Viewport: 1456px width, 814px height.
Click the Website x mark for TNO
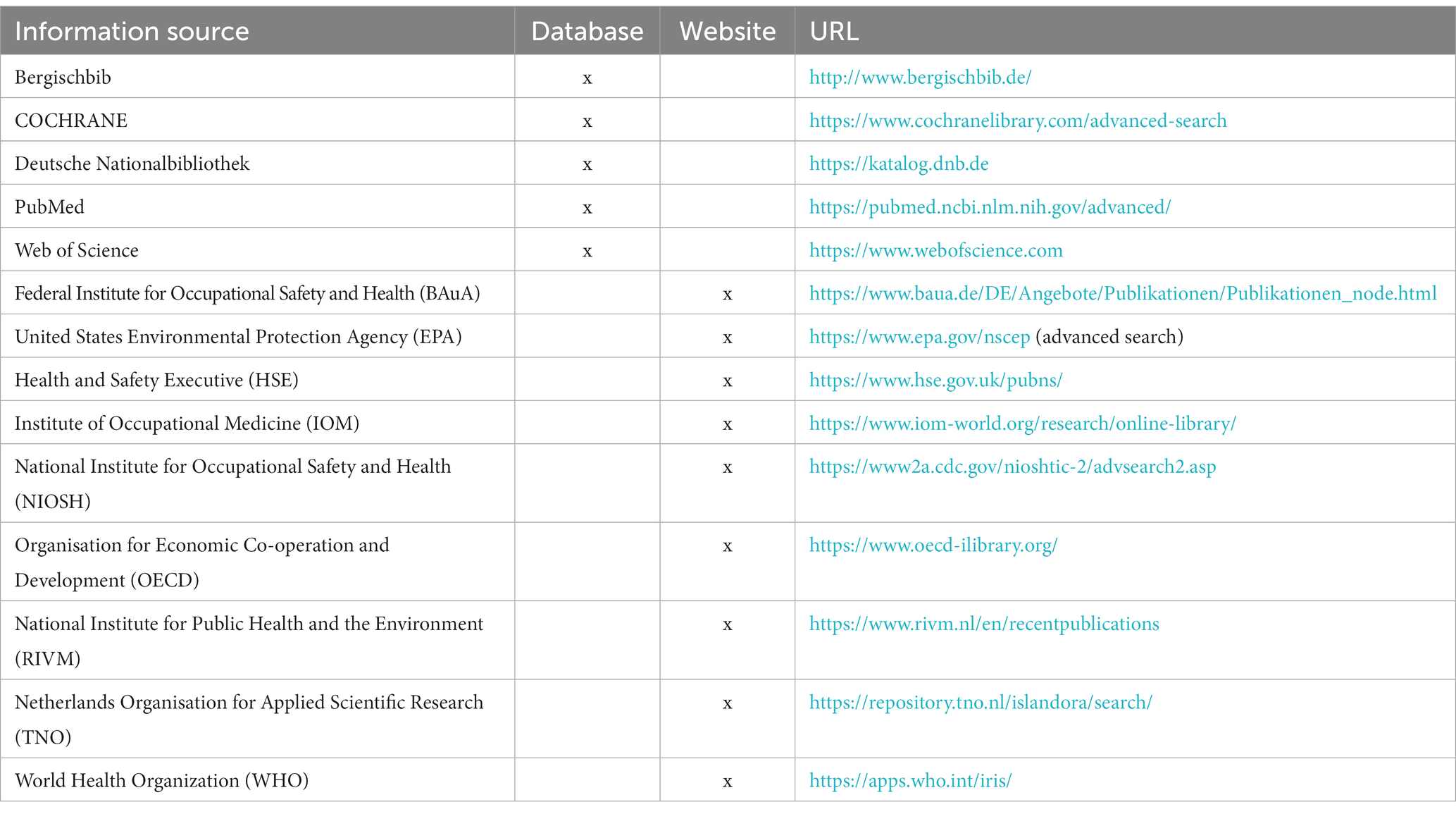[727, 704]
